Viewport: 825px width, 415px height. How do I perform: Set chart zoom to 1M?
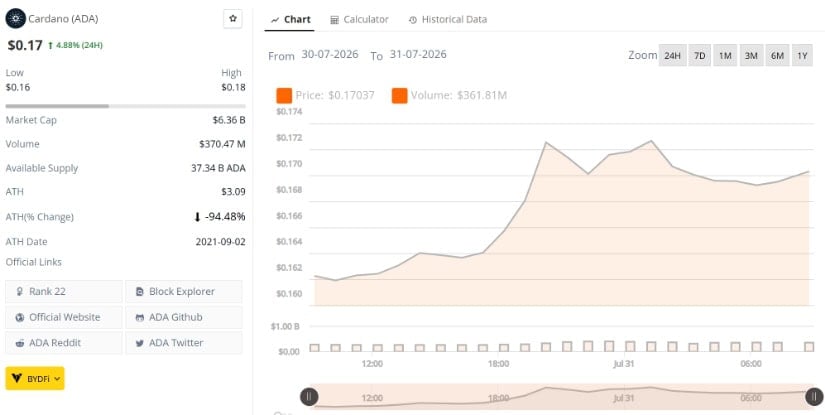(725, 55)
